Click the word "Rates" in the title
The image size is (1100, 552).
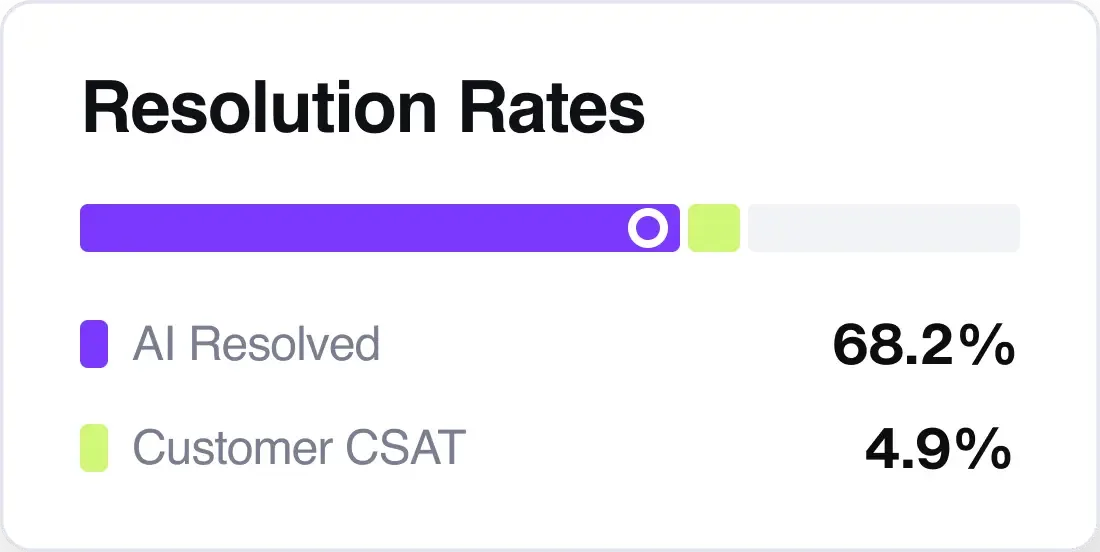553,108
